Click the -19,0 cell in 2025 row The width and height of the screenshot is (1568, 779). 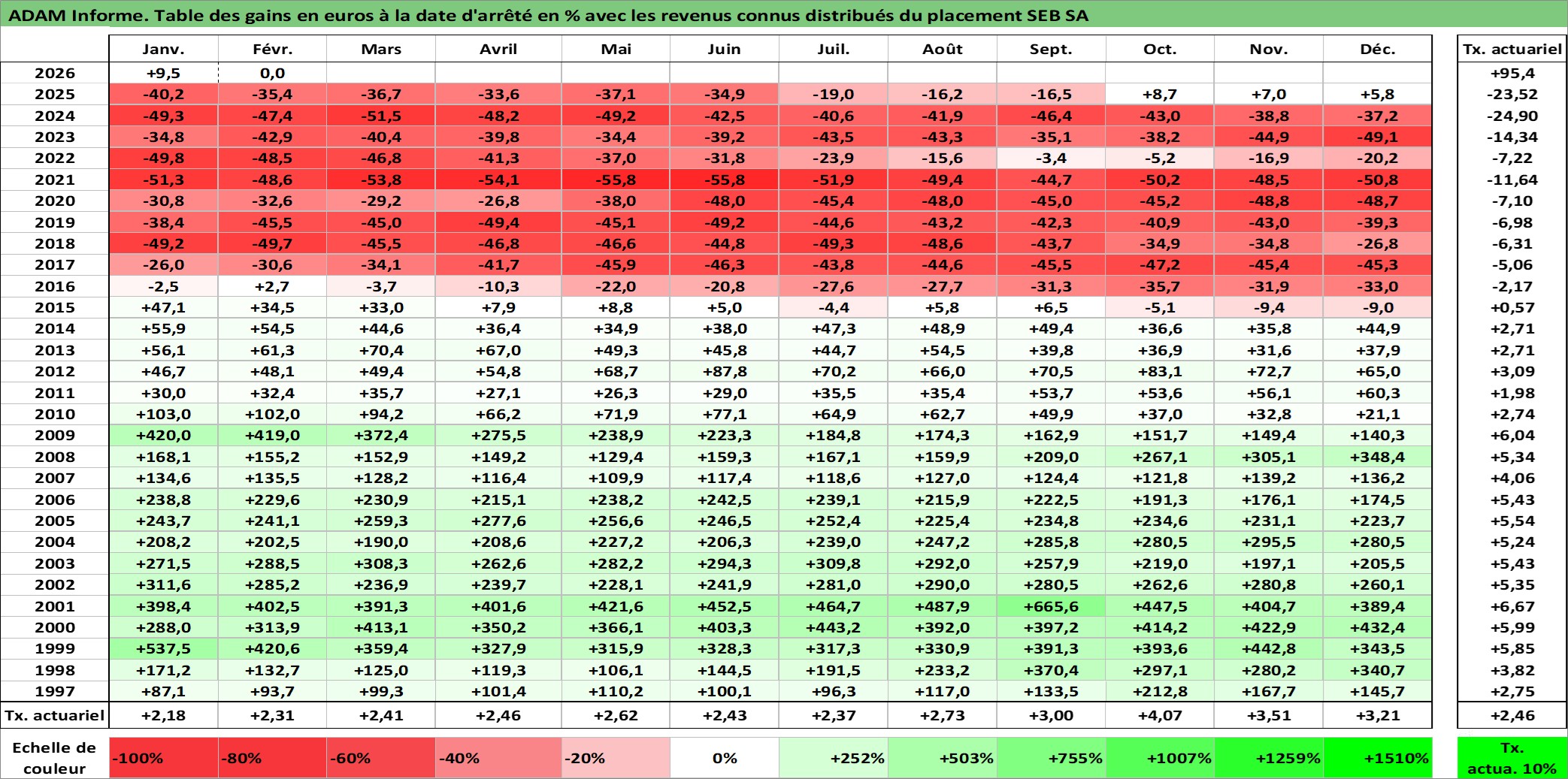[x=834, y=94]
